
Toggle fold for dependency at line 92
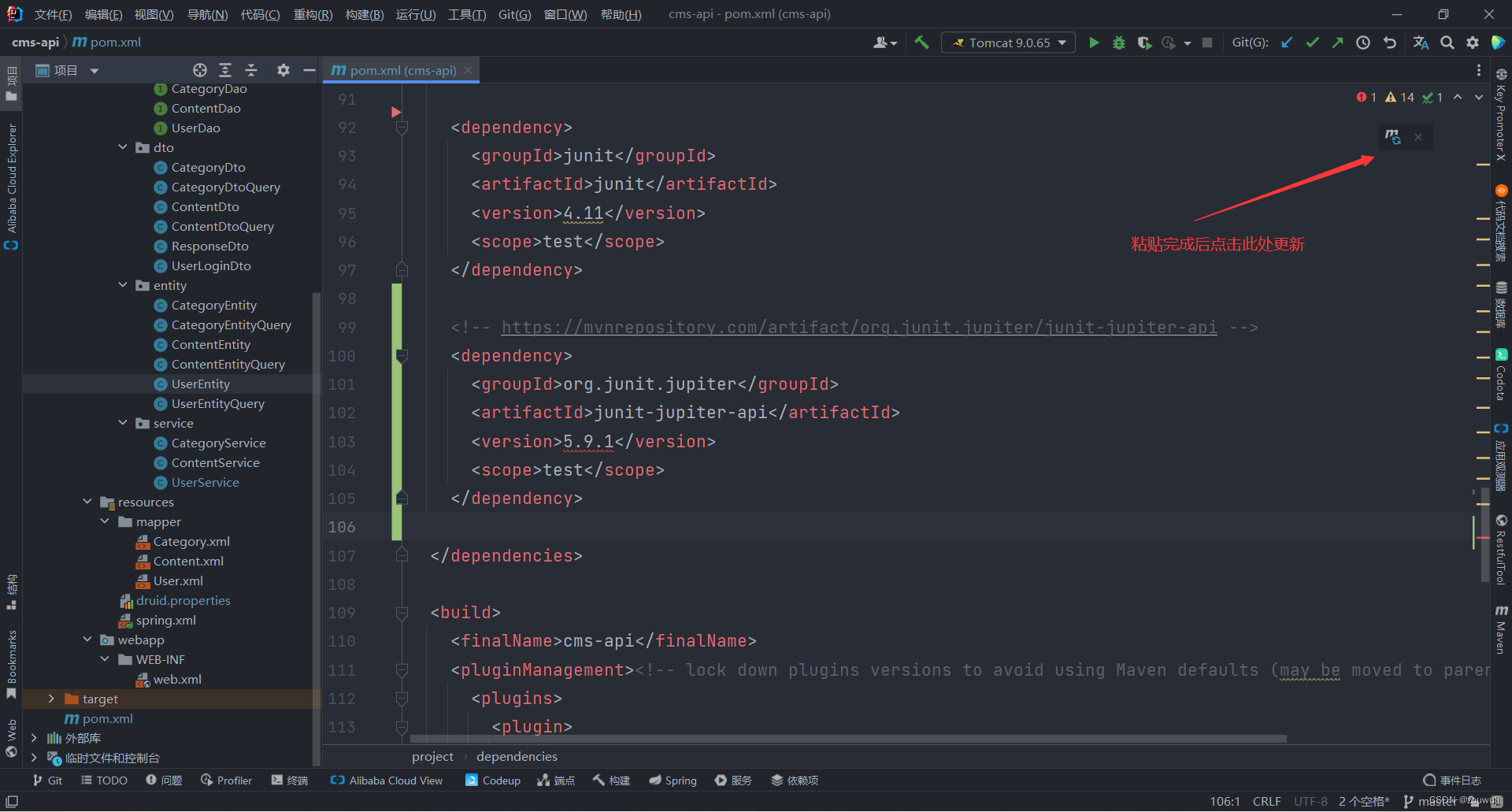[402, 128]
